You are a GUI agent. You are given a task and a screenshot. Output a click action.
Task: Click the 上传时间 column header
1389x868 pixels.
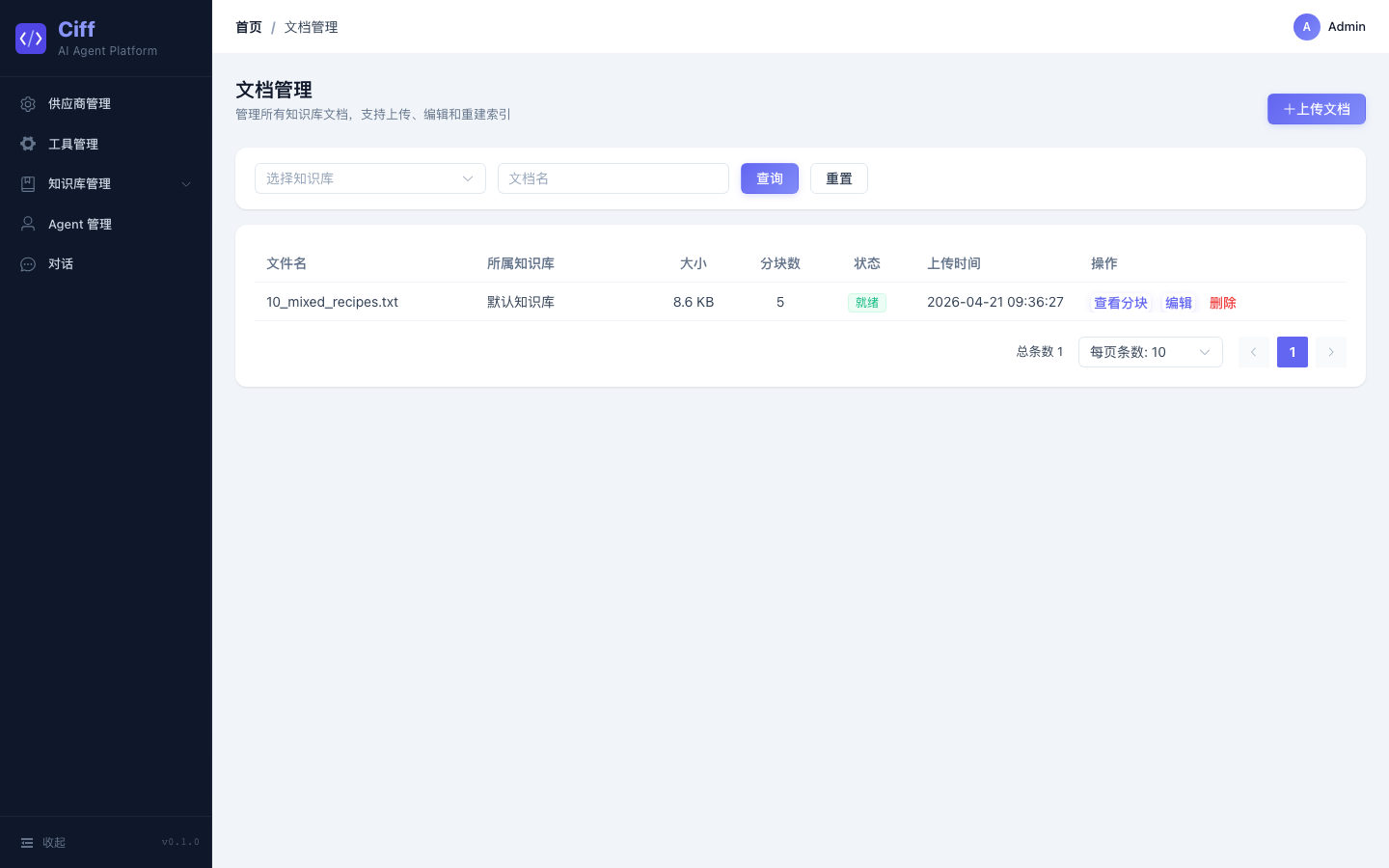[x=954, y=263]
